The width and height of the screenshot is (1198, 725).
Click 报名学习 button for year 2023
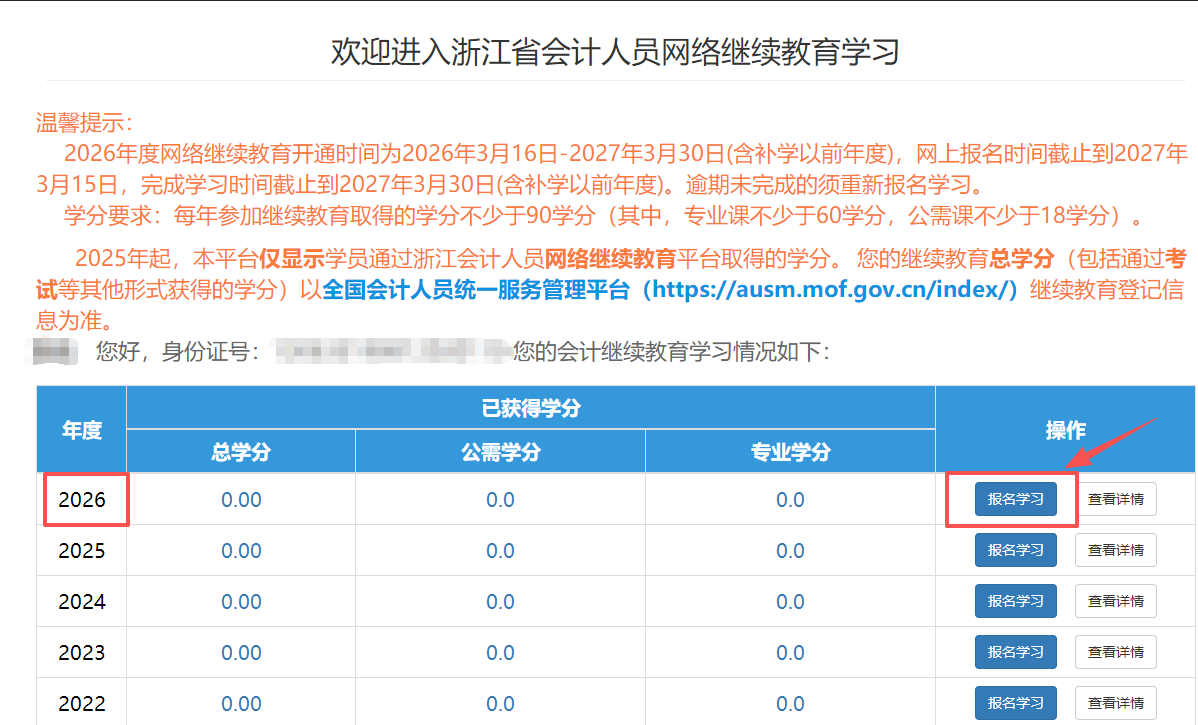click(1016, 652)
